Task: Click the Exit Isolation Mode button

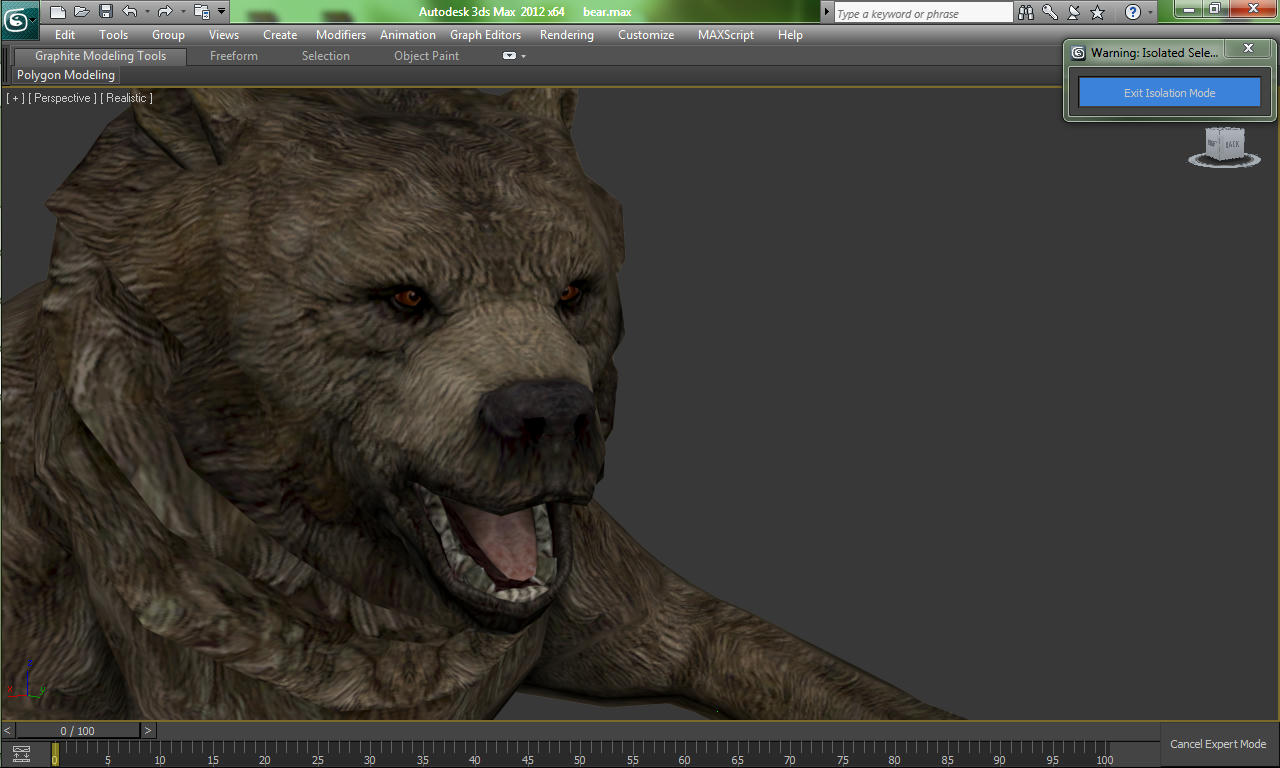Action: click(1169, 93)
